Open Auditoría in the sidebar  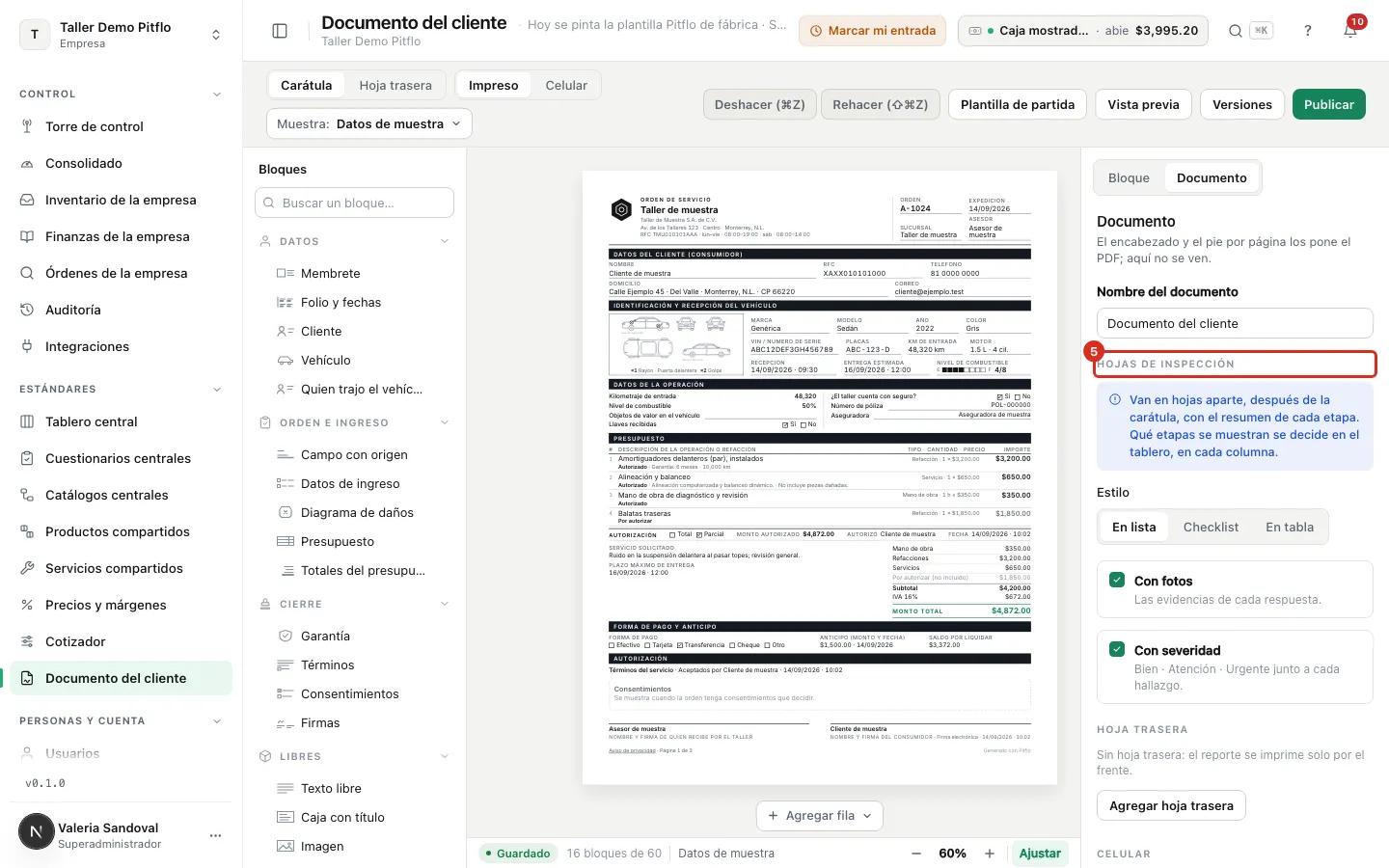122,310
